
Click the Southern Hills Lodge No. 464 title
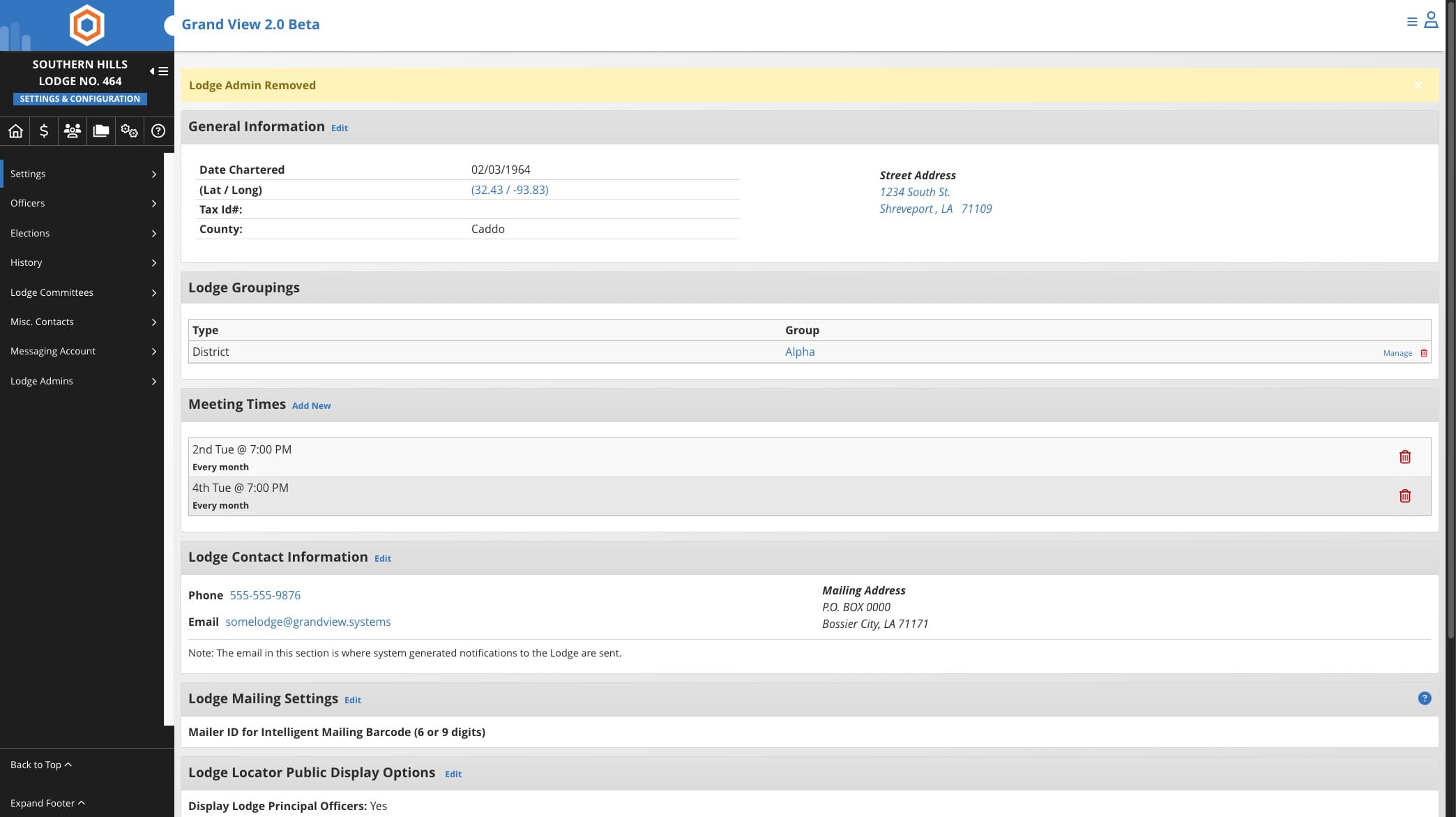pos(79,73)
